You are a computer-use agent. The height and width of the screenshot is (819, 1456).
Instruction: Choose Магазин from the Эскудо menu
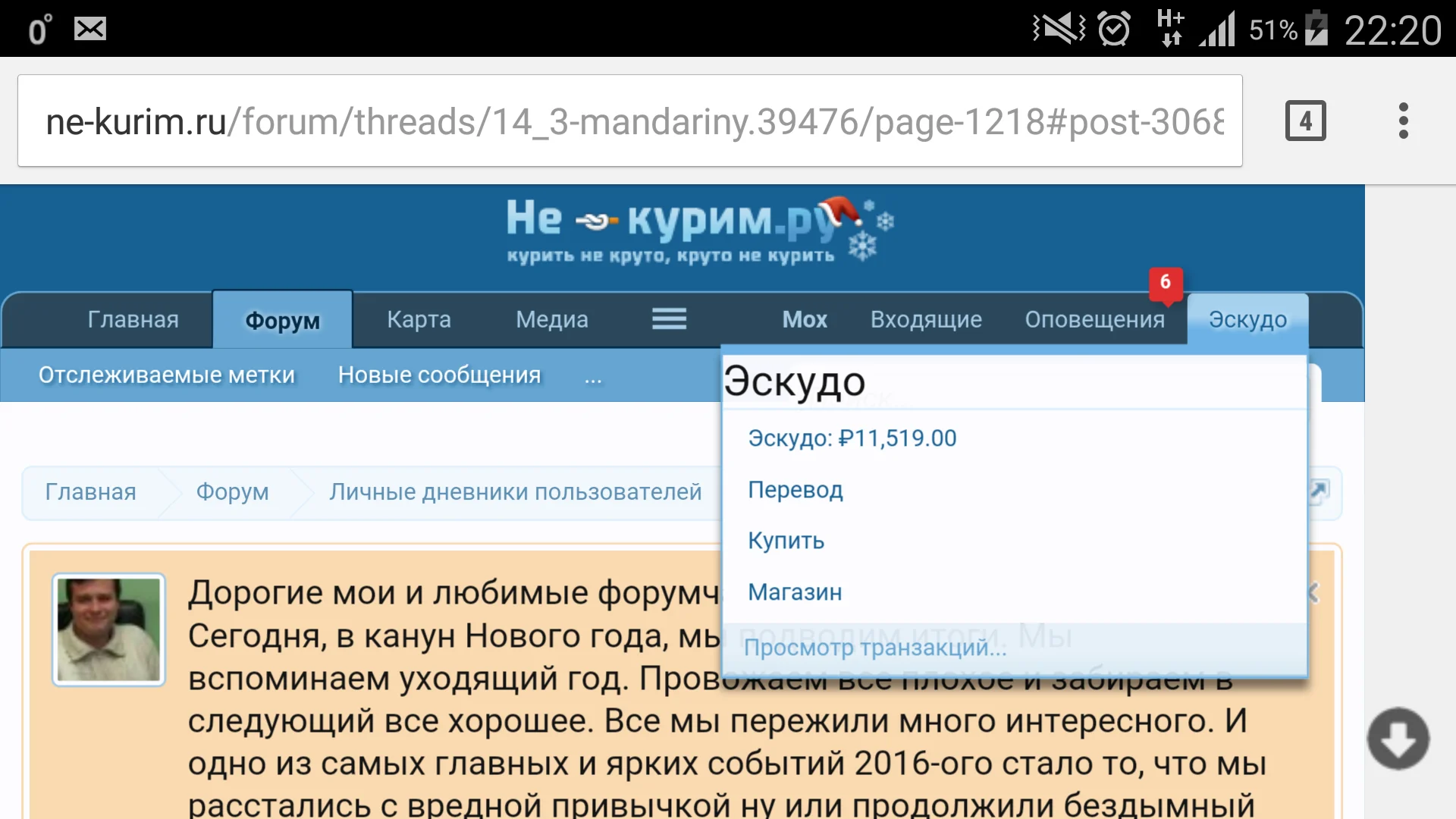(795, 592)
